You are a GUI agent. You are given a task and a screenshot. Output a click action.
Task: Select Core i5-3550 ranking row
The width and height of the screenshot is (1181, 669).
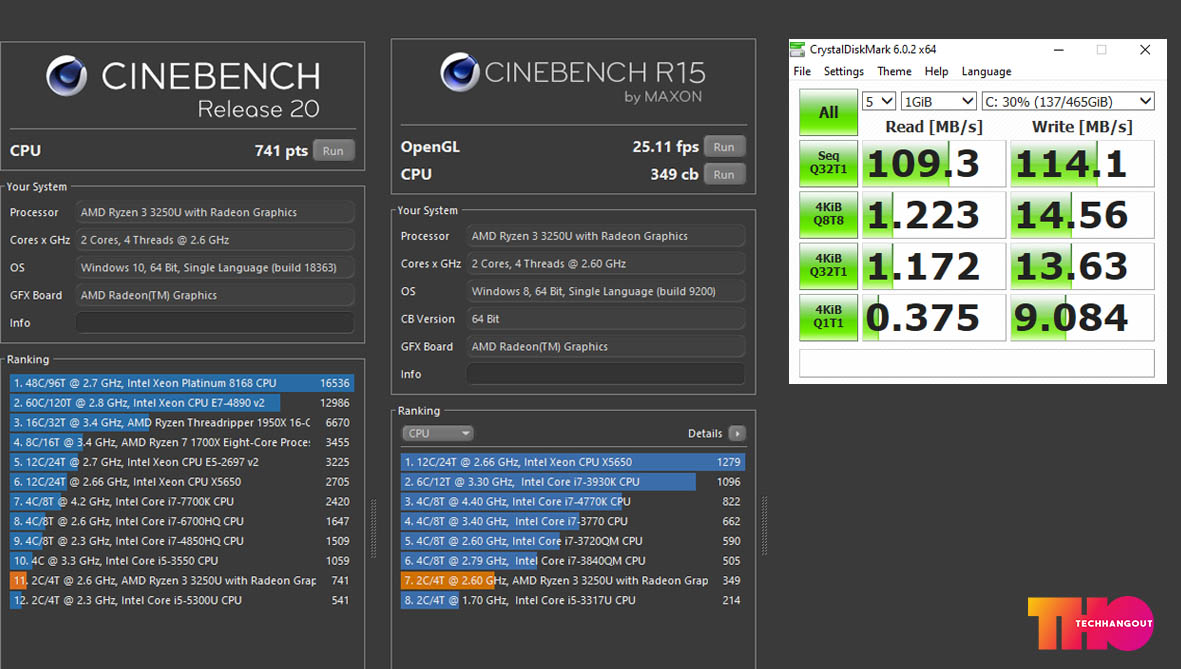[x=182, y=561]
